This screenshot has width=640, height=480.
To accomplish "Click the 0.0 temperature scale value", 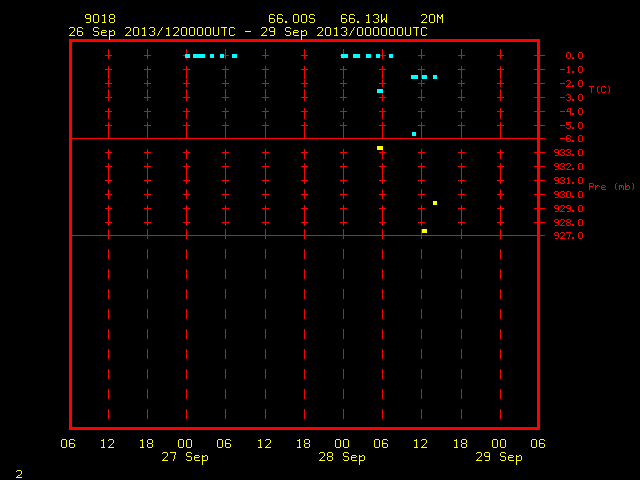I will point(574,56).
